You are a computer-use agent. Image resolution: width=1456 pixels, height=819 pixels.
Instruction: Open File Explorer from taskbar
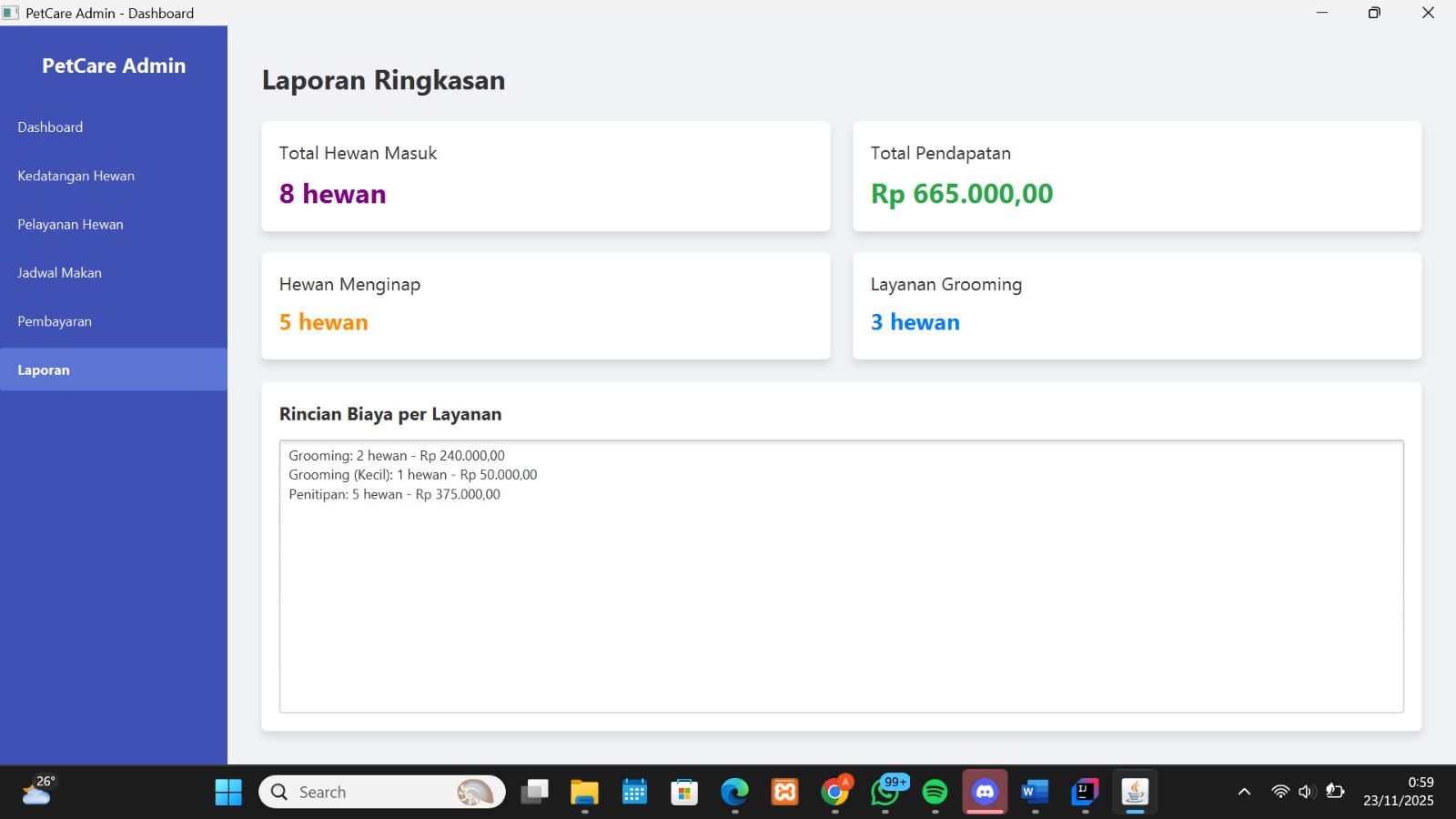tap(584, 792)
